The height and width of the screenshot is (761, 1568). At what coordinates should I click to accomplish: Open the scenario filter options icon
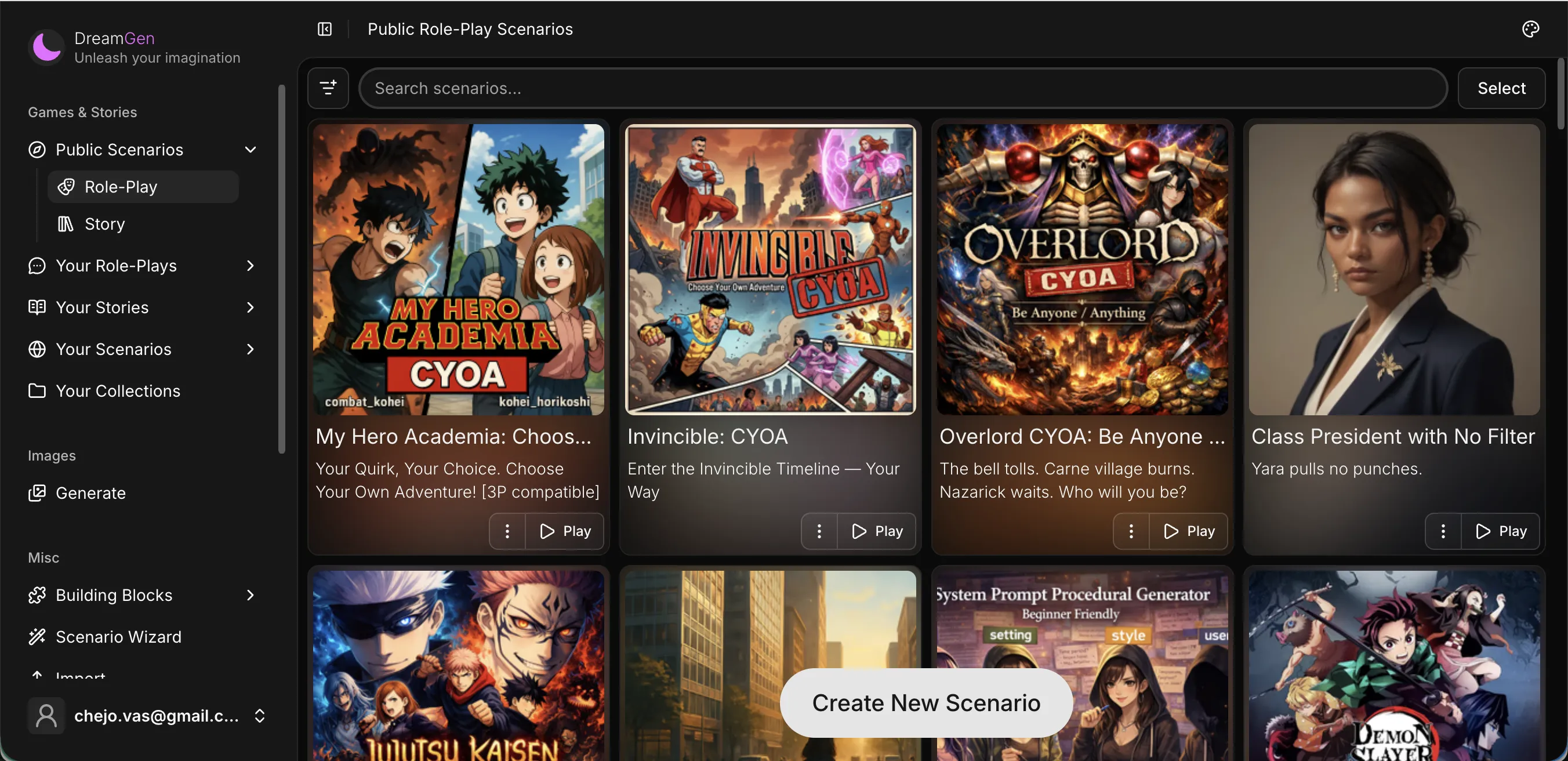tap(328, 88)
